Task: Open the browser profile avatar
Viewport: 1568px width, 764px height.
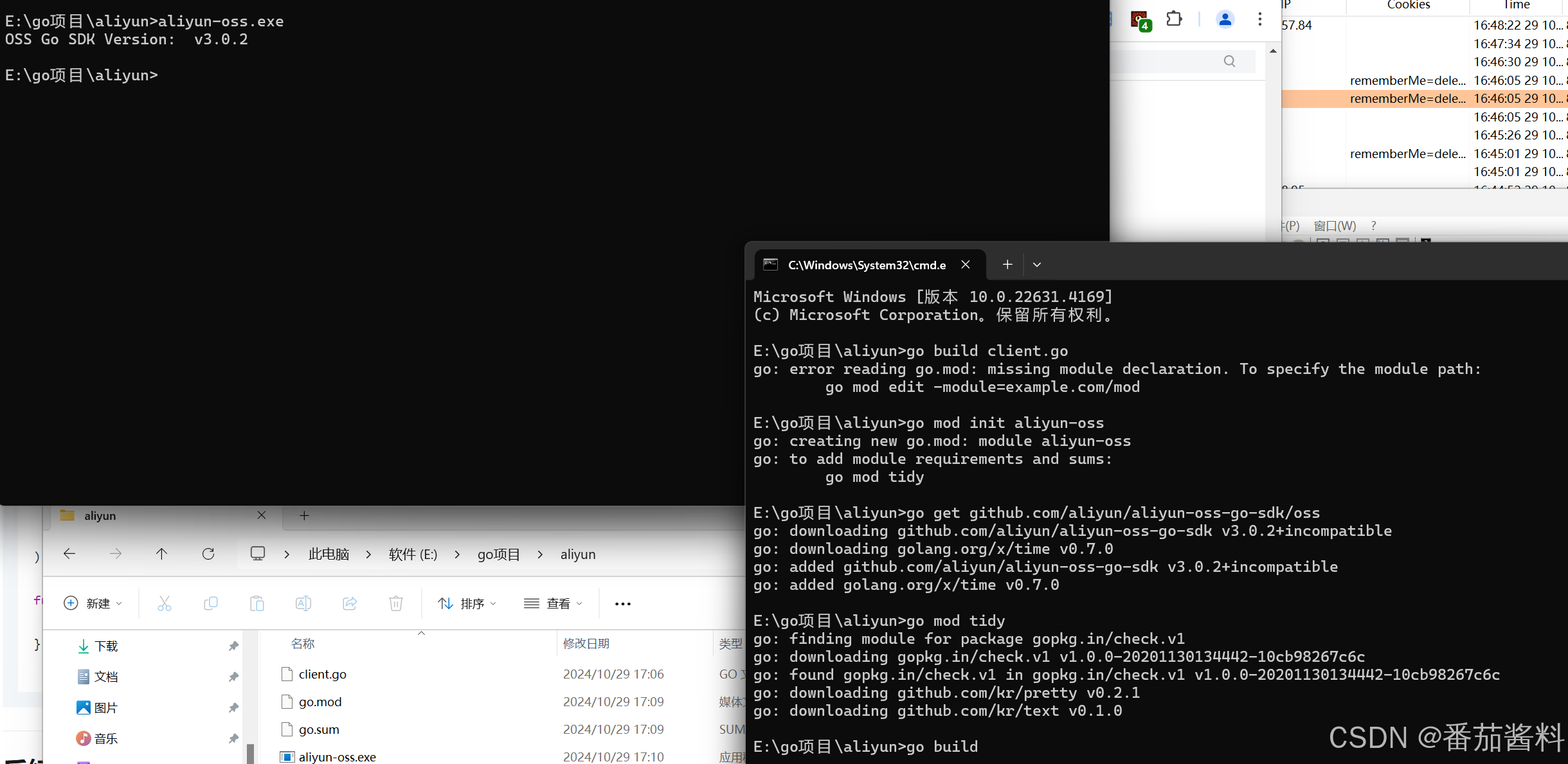Action: click(x=1225, y=19)
